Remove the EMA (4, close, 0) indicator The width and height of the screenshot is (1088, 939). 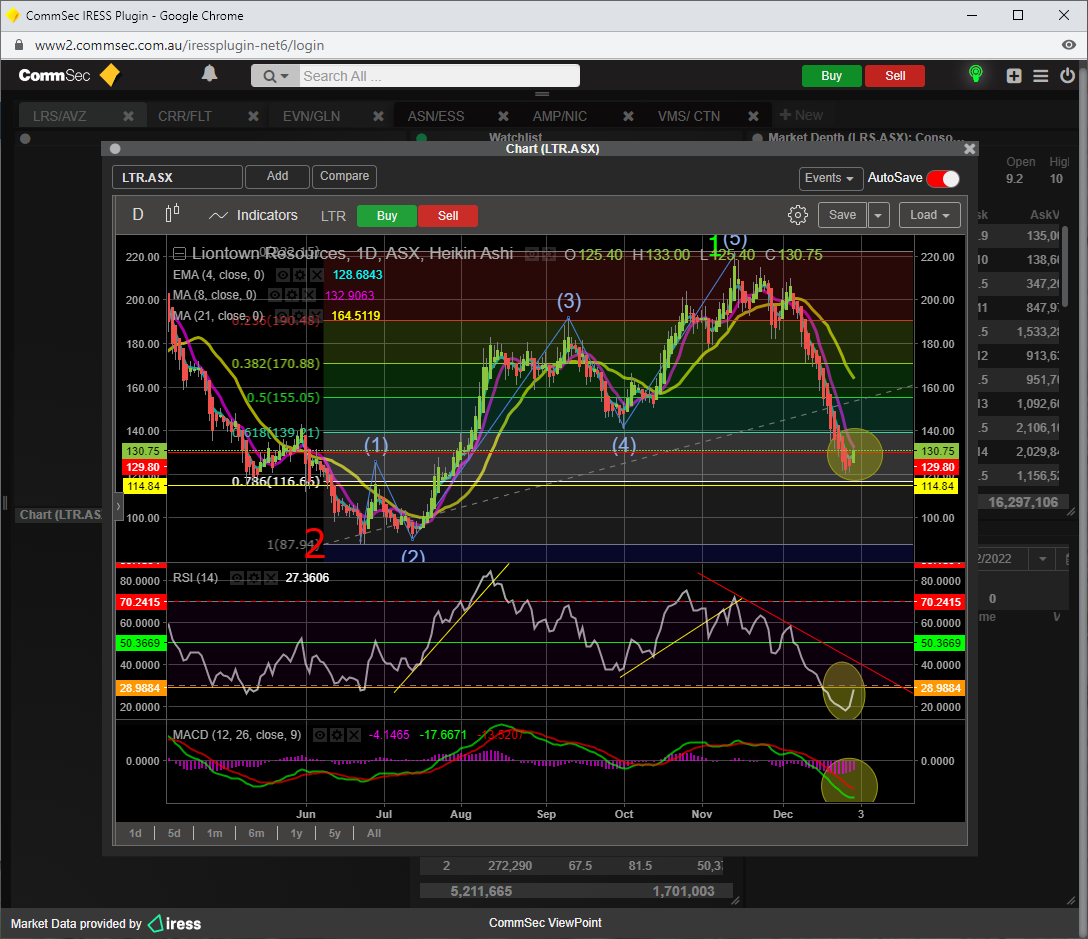[x=316, y=275]
